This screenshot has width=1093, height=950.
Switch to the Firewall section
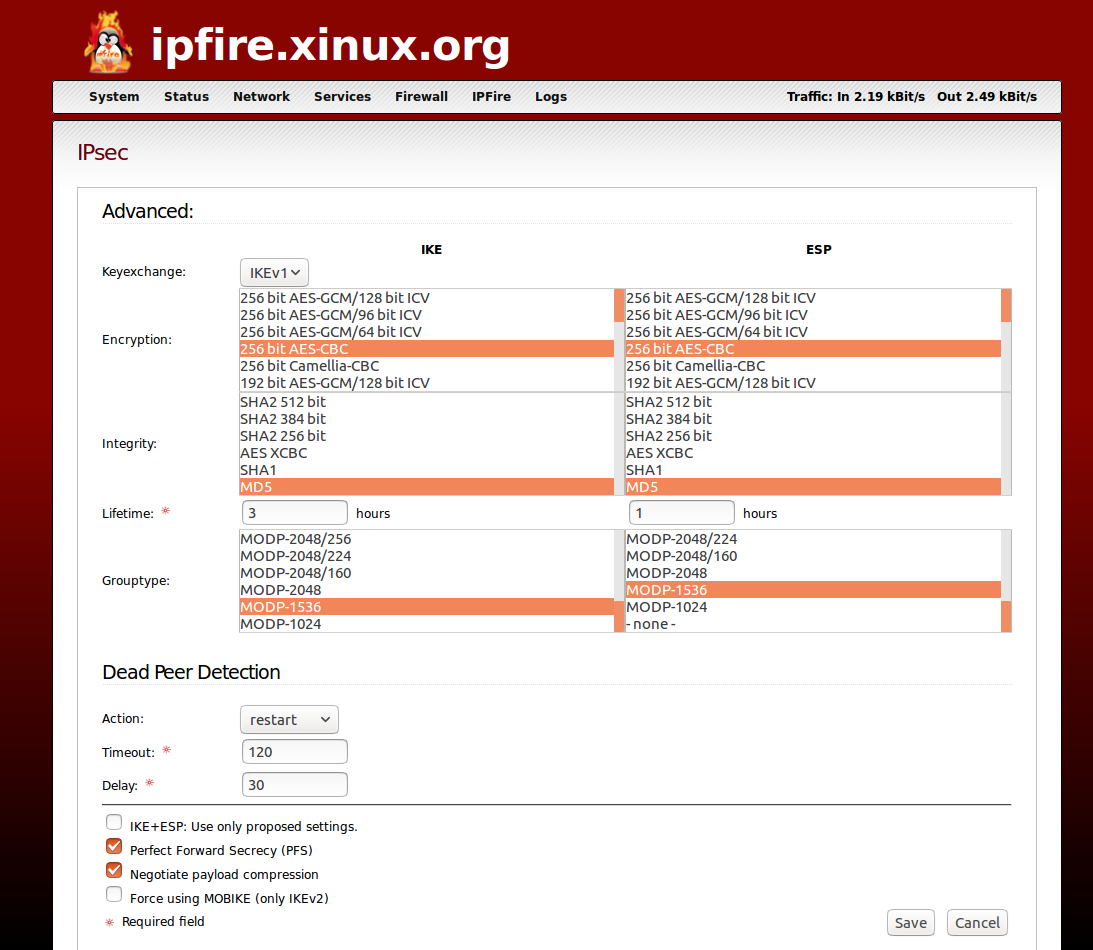[421, 96]
